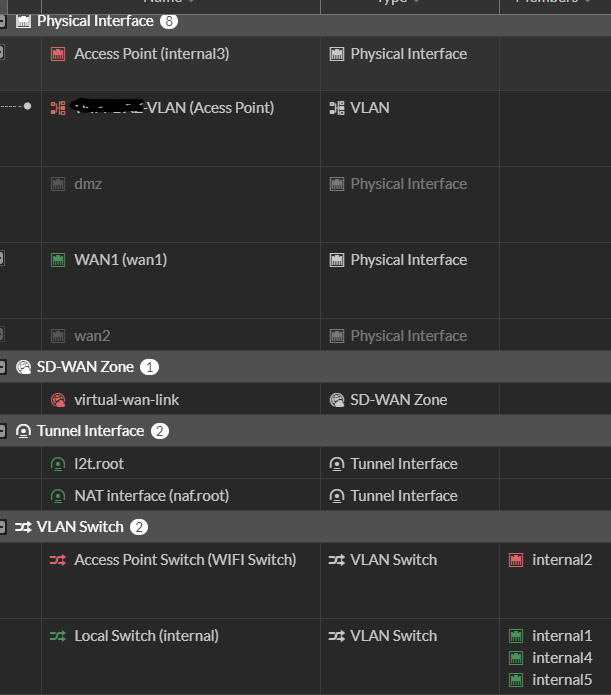The height and width of the screenshot is (695, 611).
Task: Click the red Access Point Switch icon
Action: [x=58, y=560]
